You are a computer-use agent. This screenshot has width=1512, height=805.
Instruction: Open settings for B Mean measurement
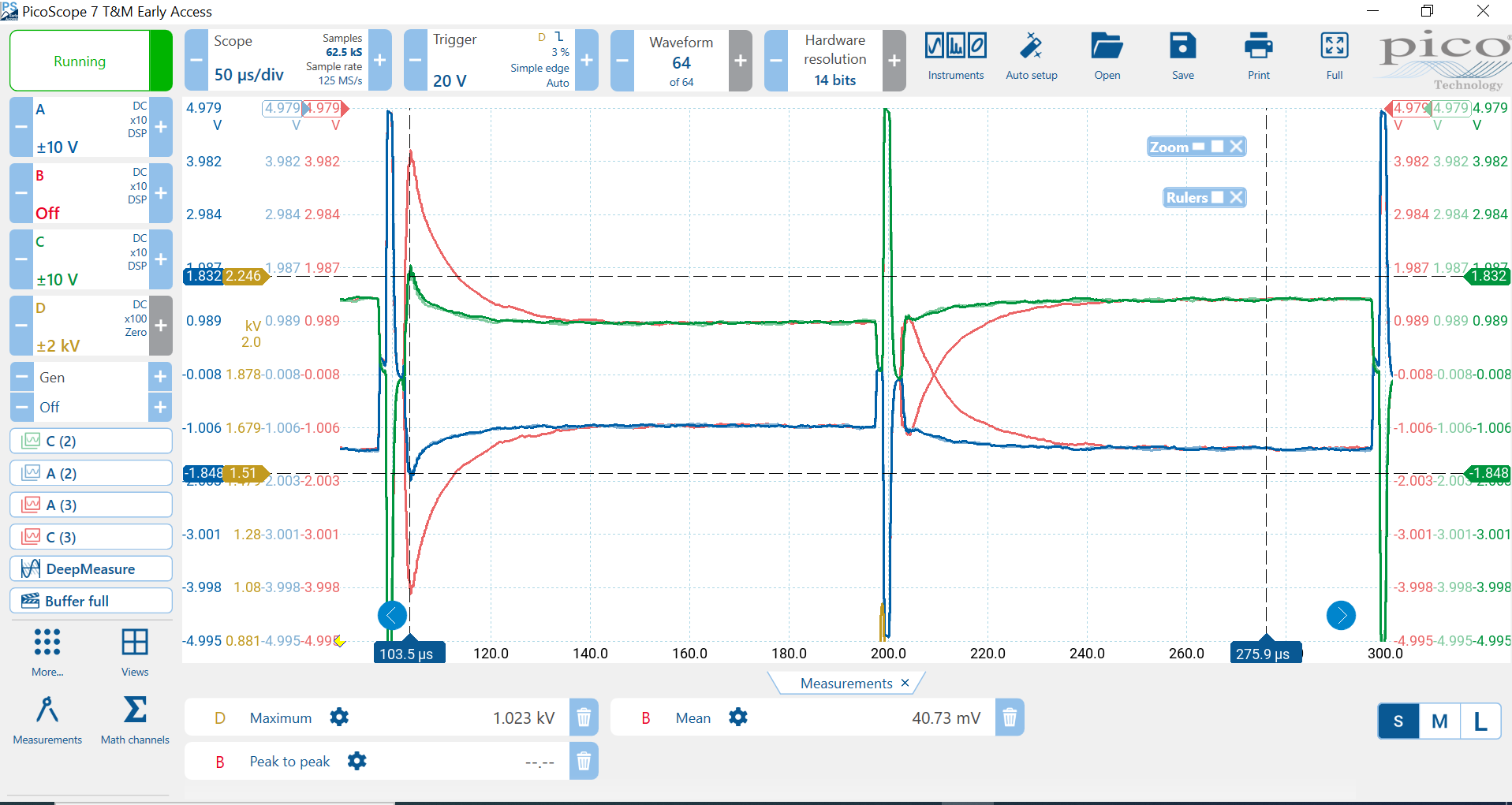pos(738,717)
